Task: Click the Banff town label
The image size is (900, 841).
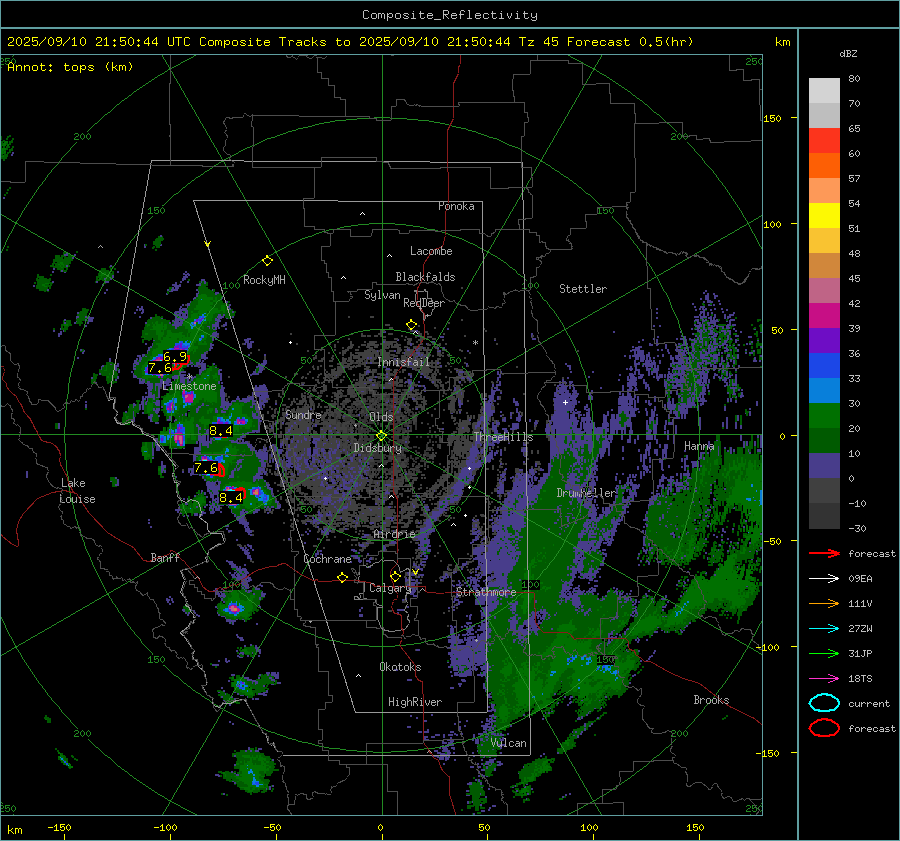Action: click(165, 557)
